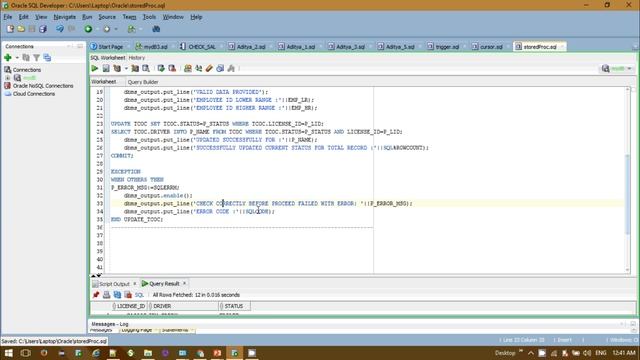The height and width of the screenshot is (360, 640).
Task: Click the Delete row icon in Query Result
Action: (x=128, y=295)
